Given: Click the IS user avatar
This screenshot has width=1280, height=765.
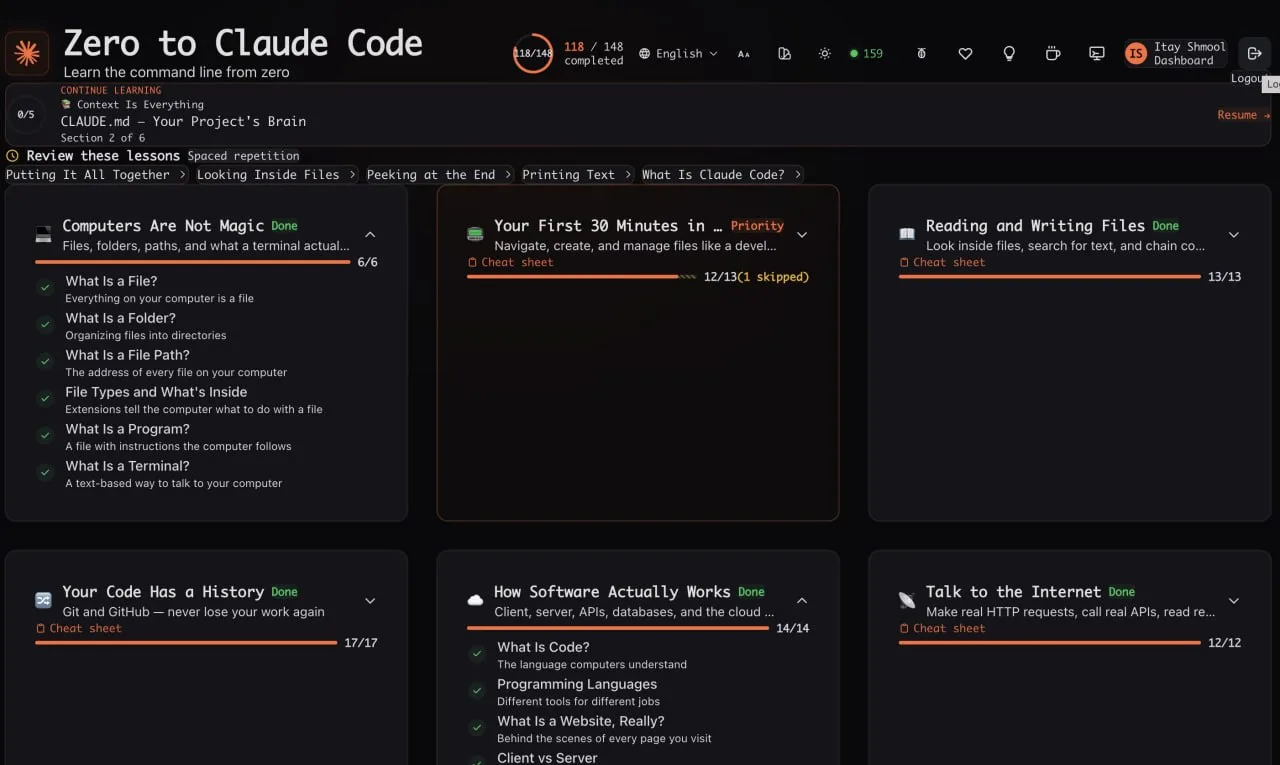Looking at the screenshot, I should pyautogui.click(x=1136, y=54).
